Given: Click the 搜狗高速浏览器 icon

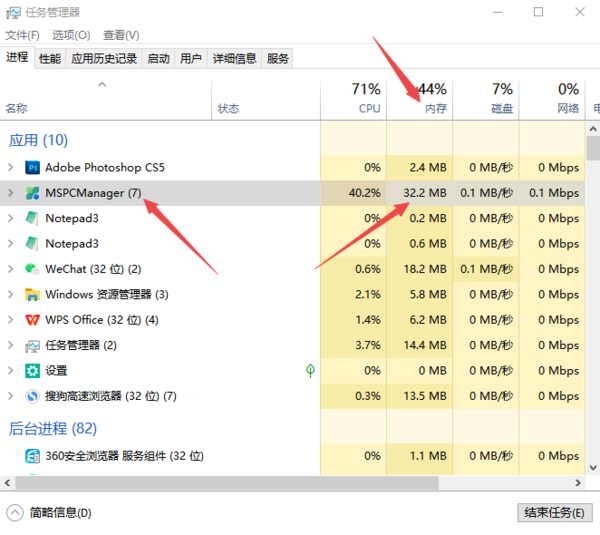Looking at the screenshot, I should pos(33,396).
